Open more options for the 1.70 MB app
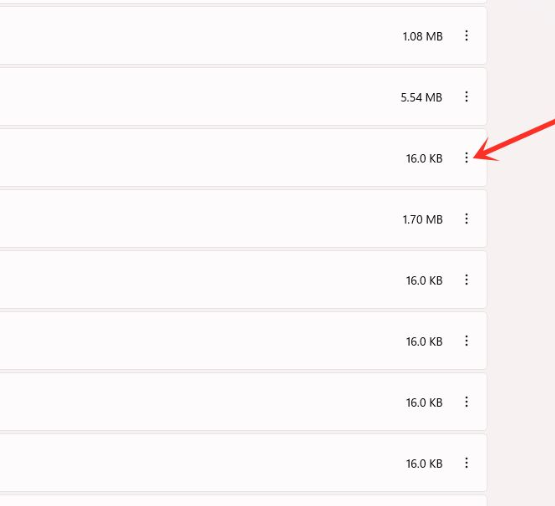 click(466, 219)
